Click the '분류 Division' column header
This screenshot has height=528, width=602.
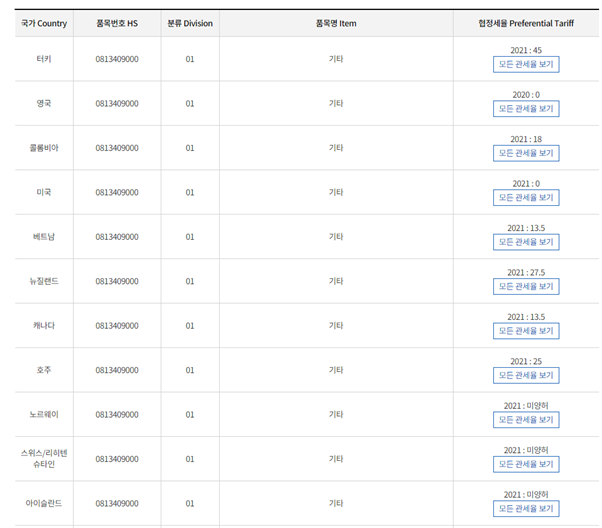(x=190, y=23)
